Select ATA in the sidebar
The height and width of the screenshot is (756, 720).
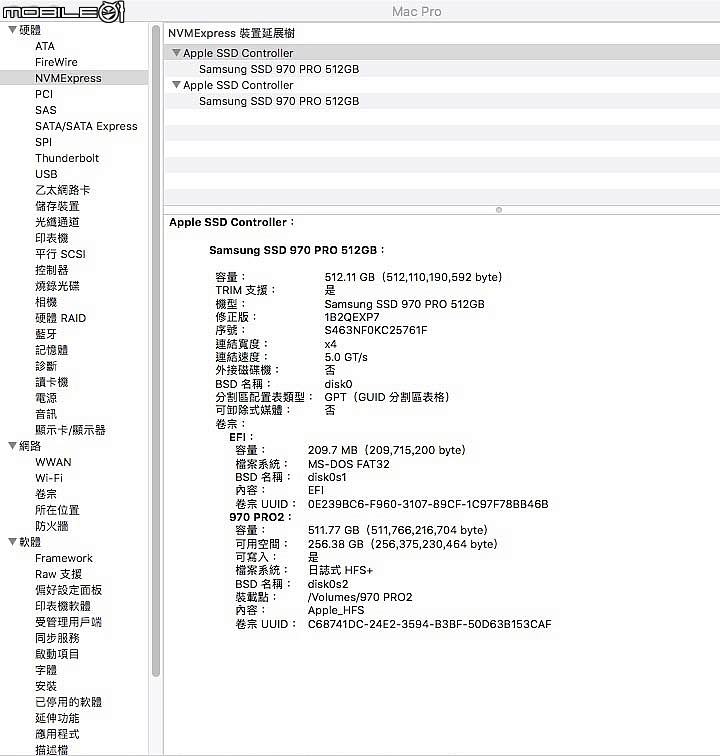point(45,46)
